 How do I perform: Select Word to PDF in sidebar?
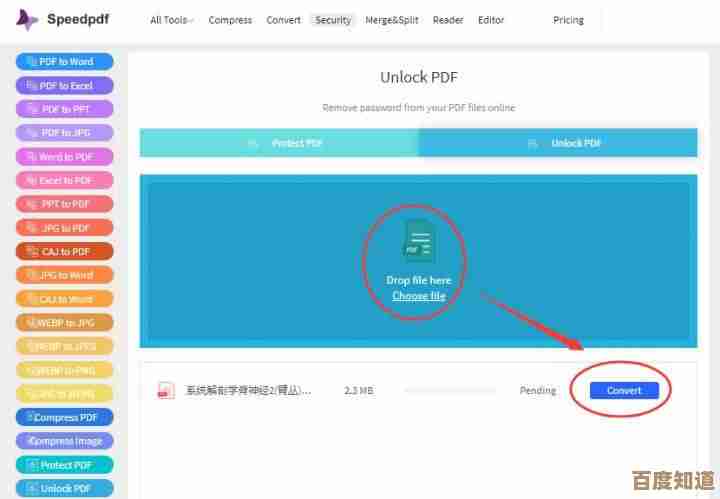[65, 157]
